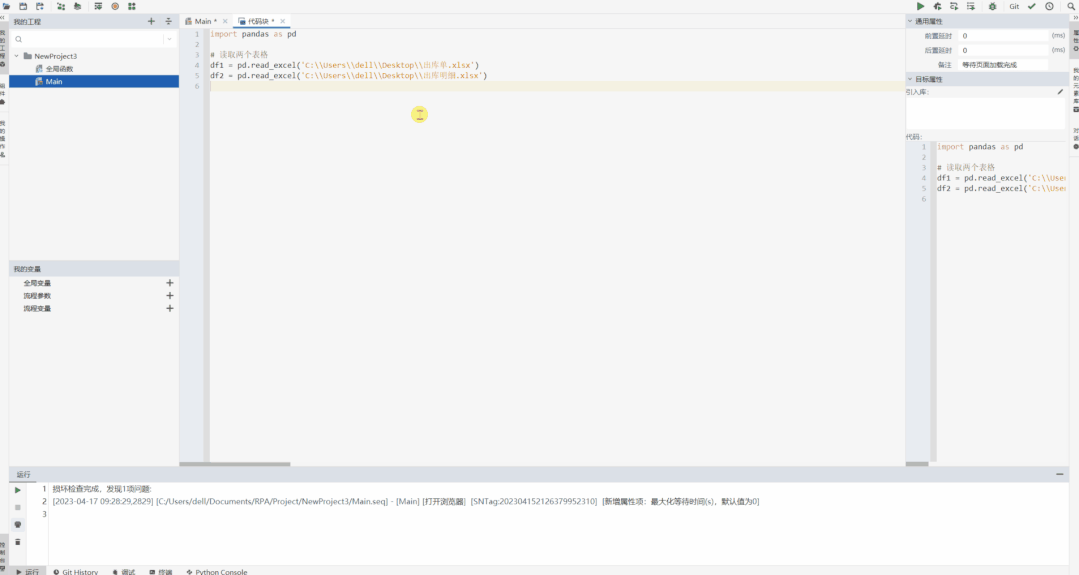This screenshot has width=1079, height=575.
Task: Clear run log with the trash icon
Action: tap(18, 542)
